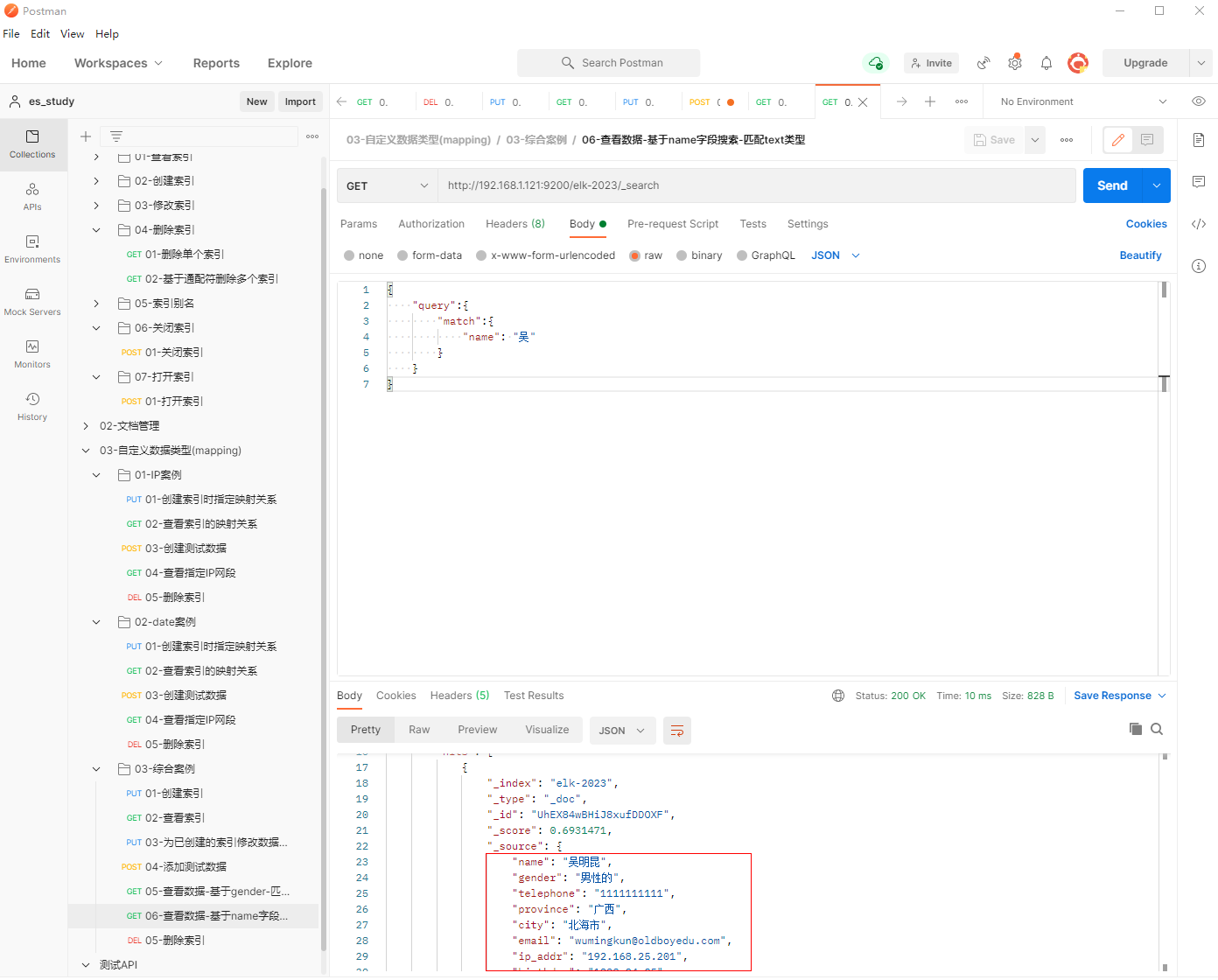Choose the GraphQL body radio button

point(743,255)
